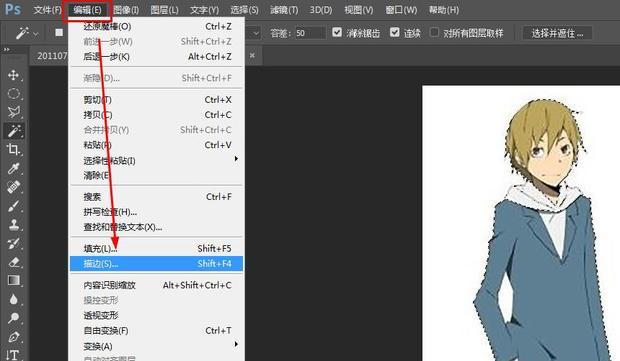620x361 pixels.
Task: Choose Clear (清除) in Edit menu
Action: click(x=157, y=175)
